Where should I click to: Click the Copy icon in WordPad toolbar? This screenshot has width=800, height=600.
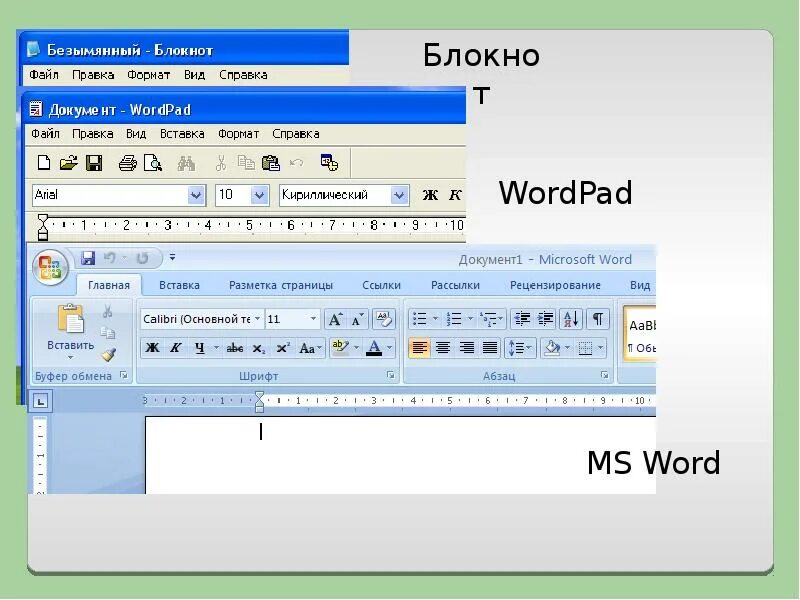pos(246,163)
